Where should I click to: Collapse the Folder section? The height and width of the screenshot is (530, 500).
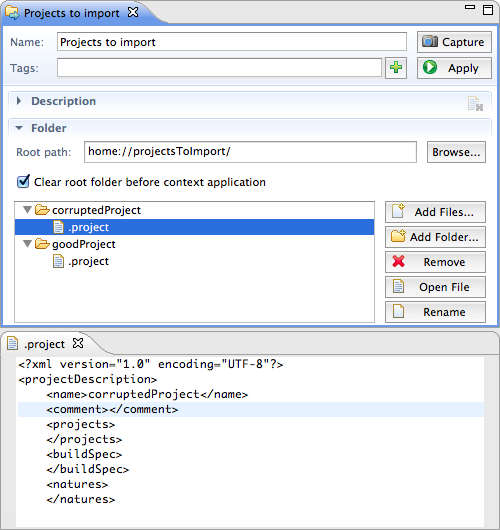19,128
